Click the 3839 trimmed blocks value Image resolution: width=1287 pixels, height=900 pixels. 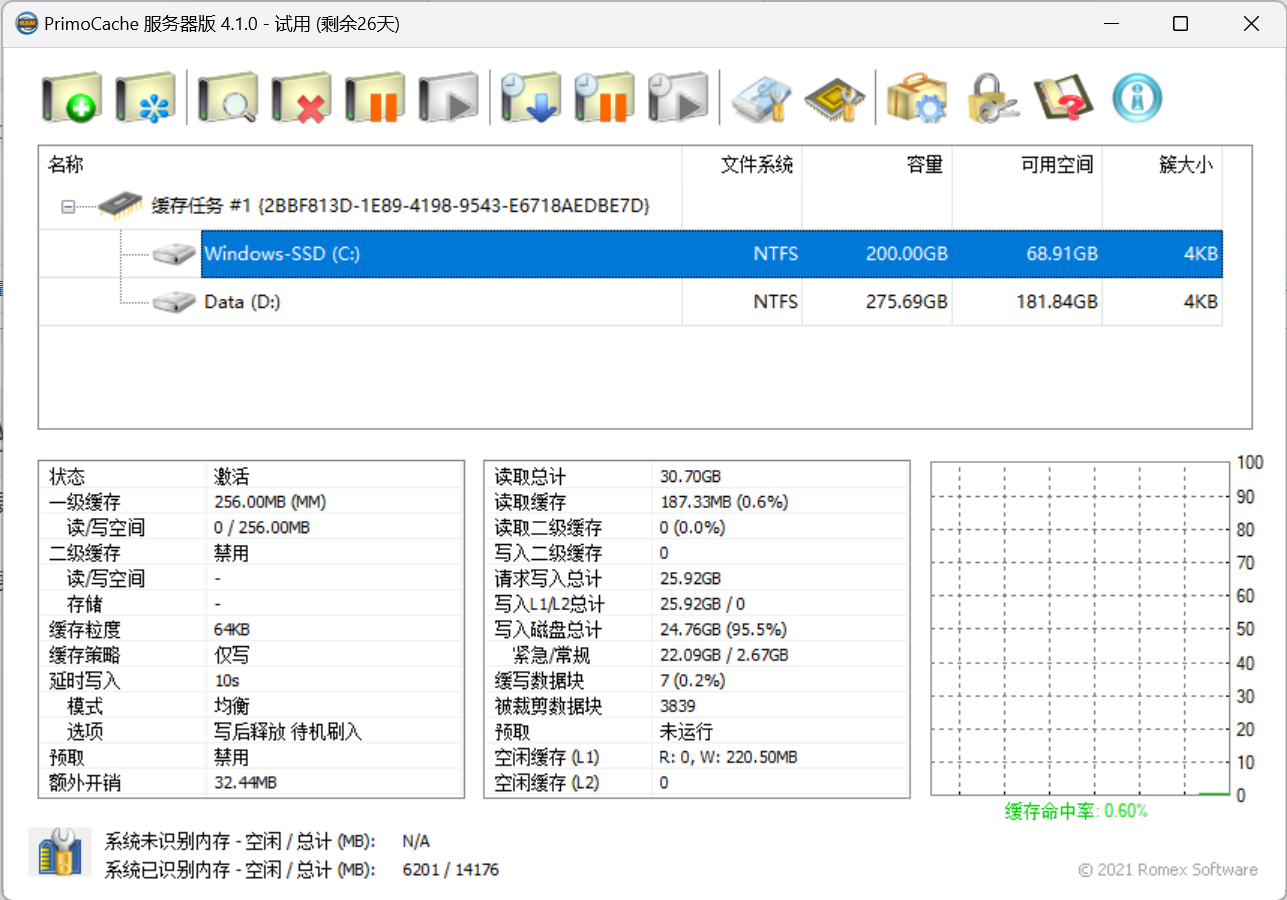[x=678, y=706]
